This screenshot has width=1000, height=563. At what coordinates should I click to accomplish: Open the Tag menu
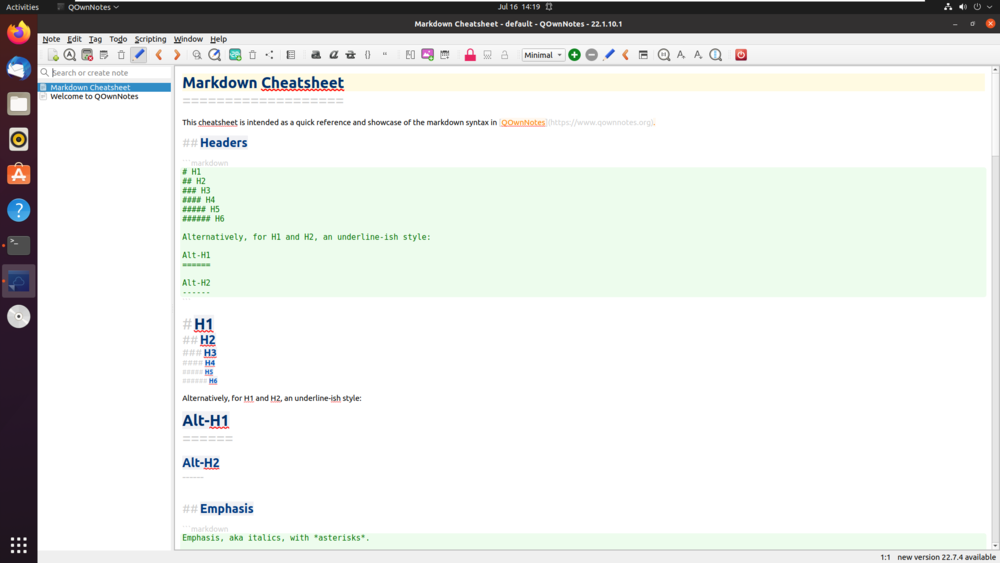[x=95, y=39]
